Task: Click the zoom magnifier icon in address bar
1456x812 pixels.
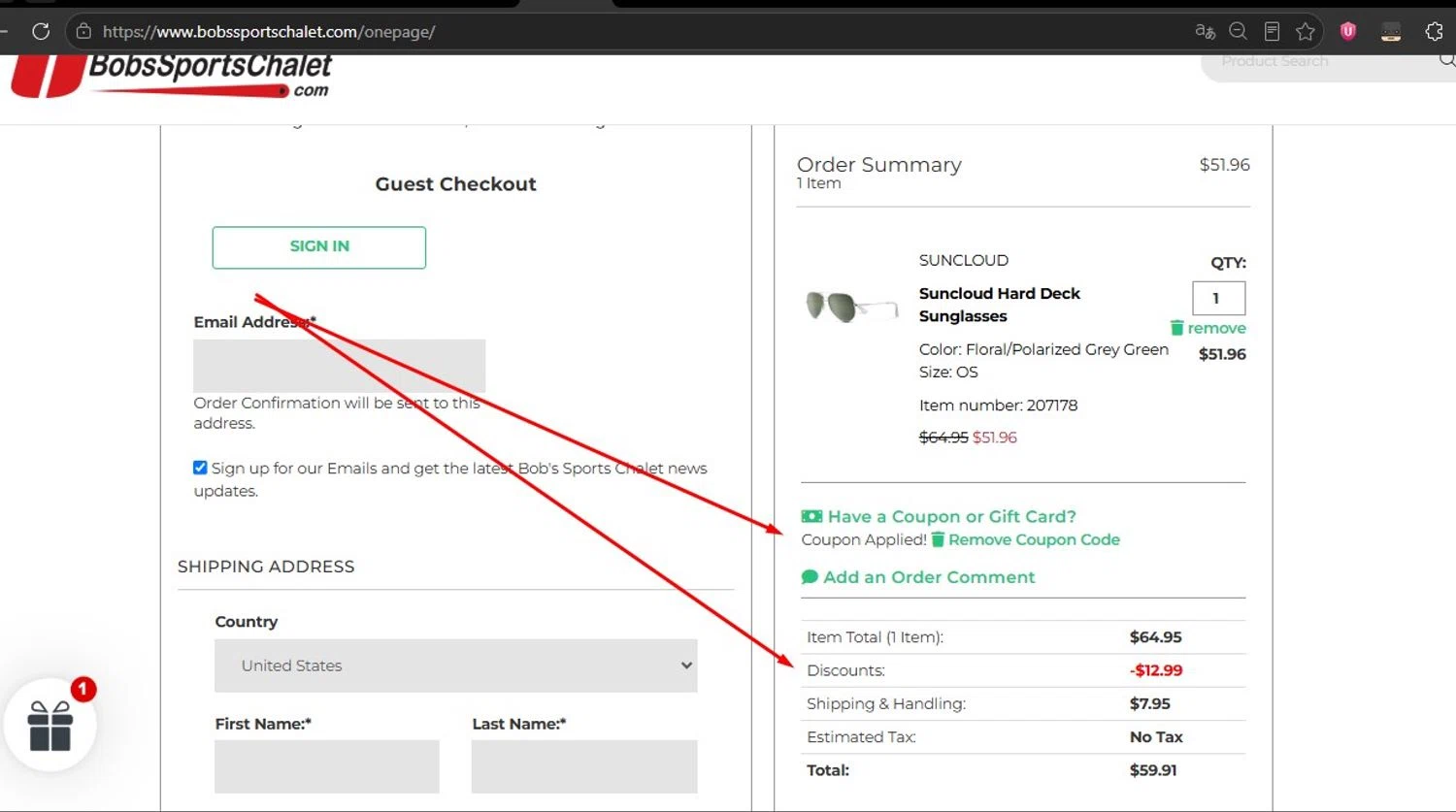Action: 1238,31
